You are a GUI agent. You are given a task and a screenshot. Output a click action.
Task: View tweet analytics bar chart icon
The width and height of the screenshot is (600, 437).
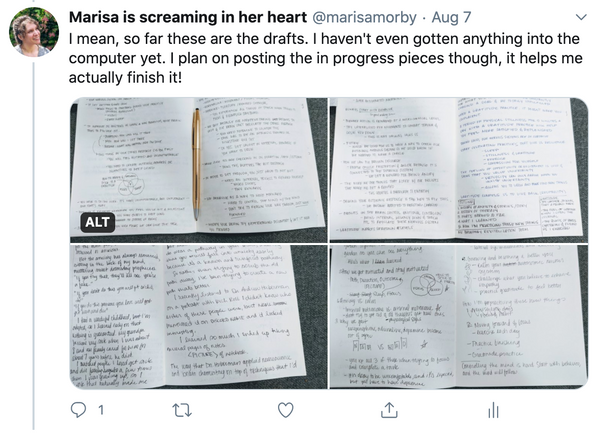click(x=493, y=410)
